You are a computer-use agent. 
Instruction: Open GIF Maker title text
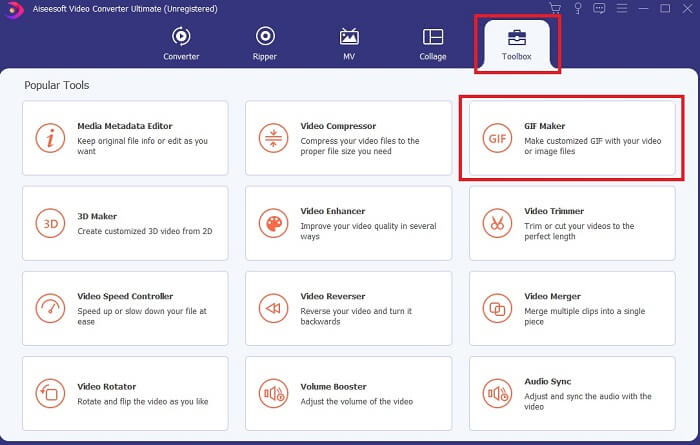545,126
